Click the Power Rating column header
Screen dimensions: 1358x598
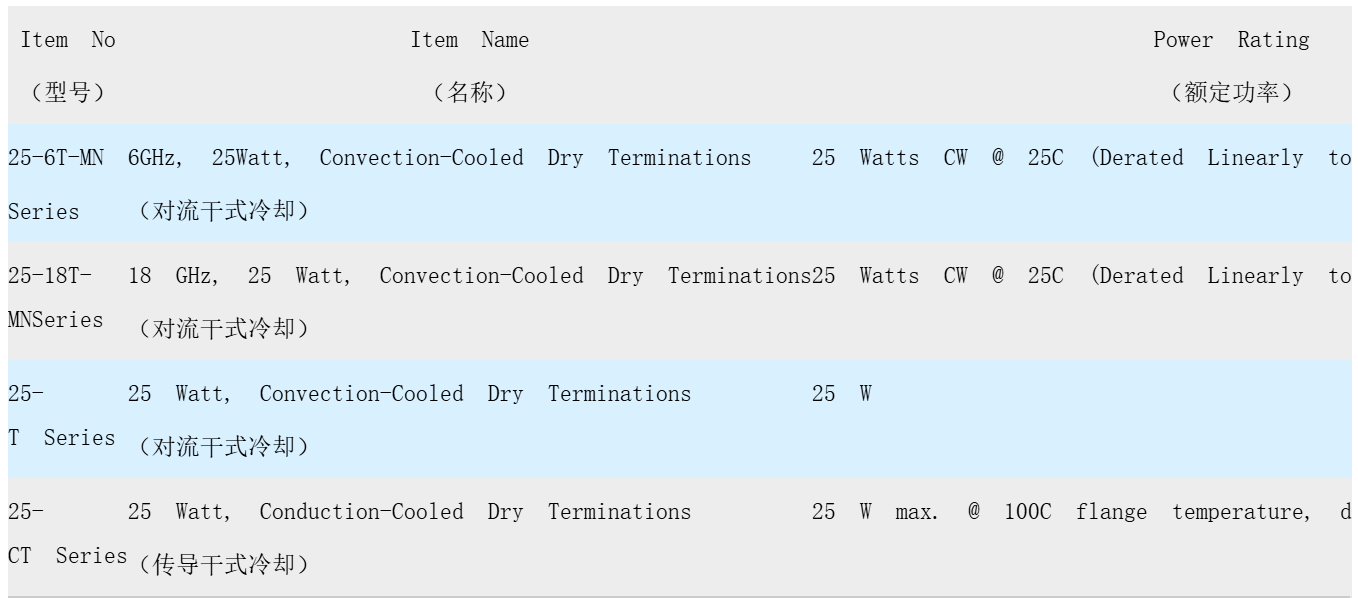point(1231,41)
